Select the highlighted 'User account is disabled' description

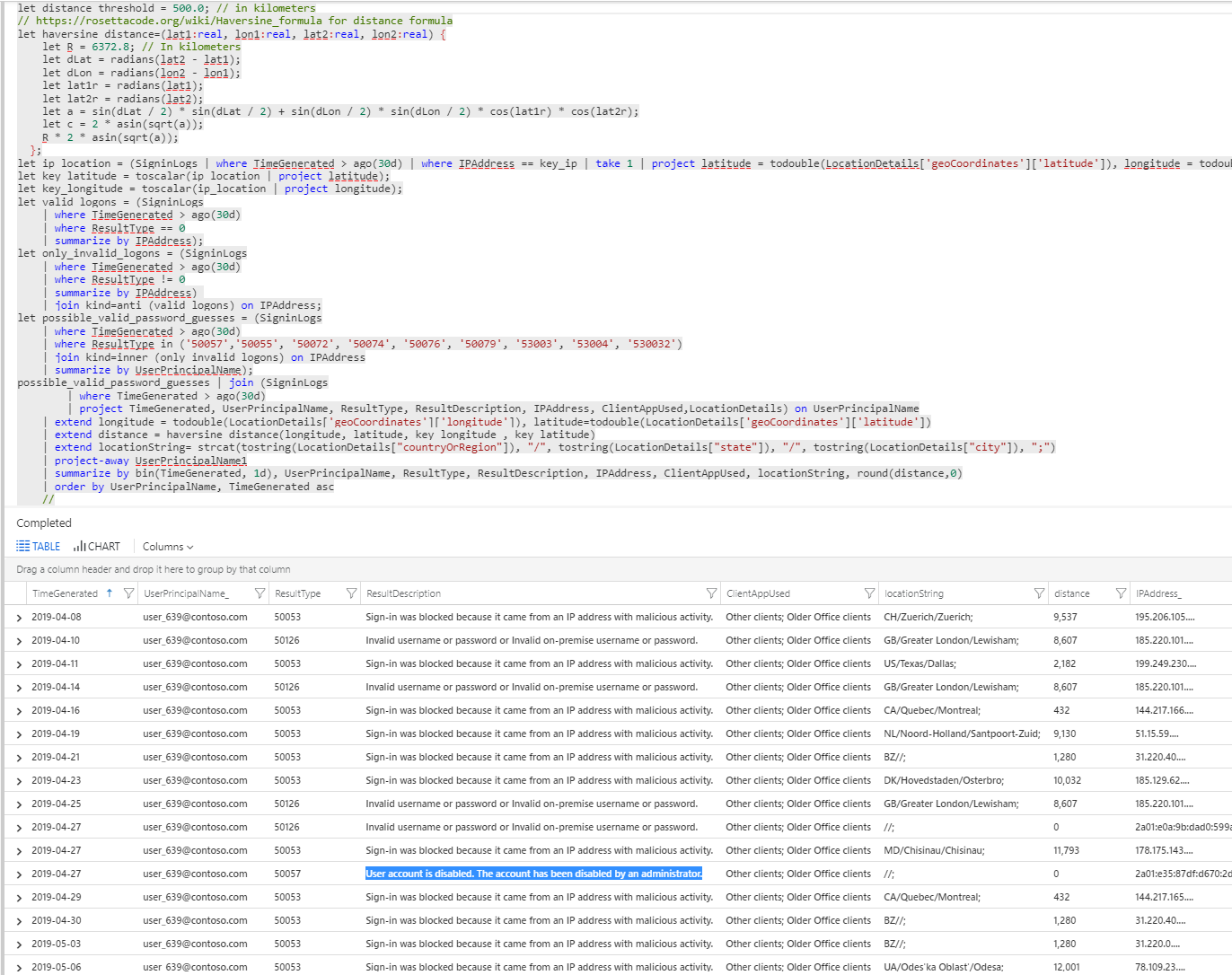click(533, 874)
